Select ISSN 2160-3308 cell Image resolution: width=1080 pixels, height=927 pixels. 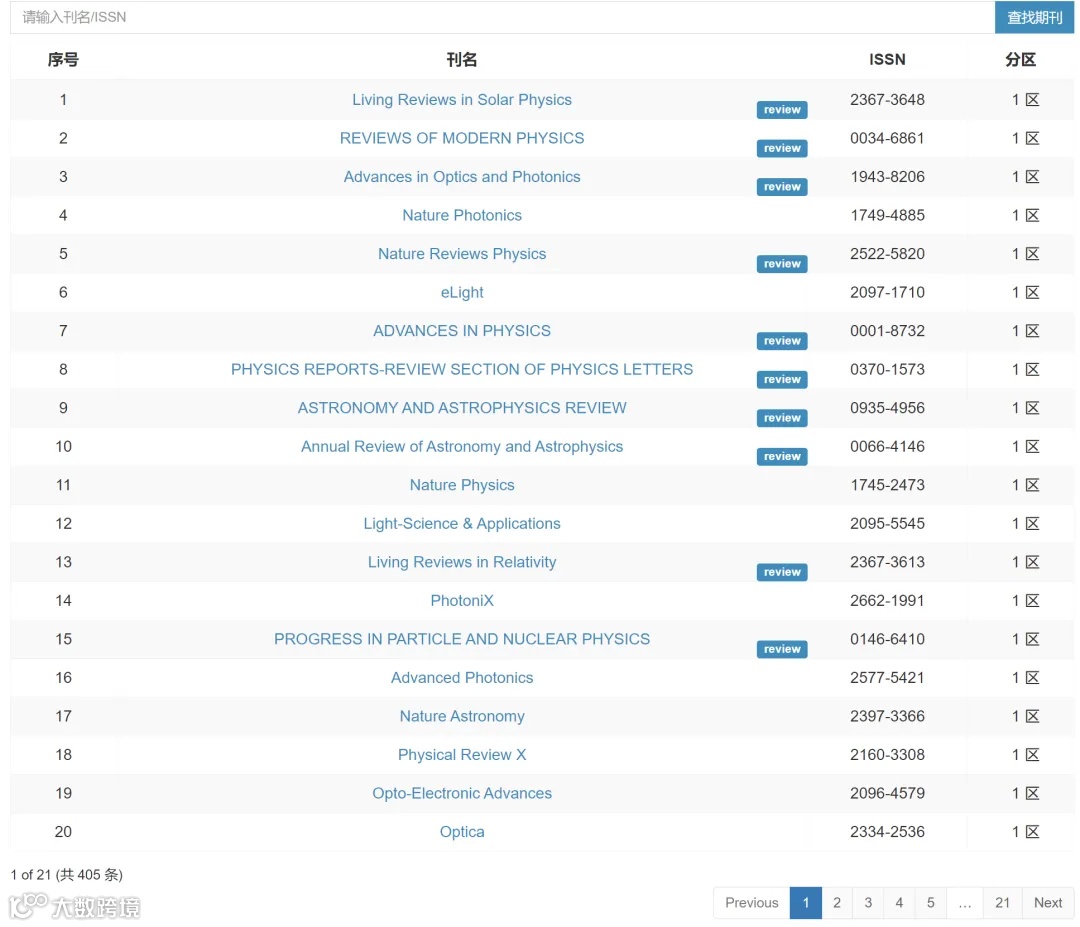pyautogui.click(x=887, y=756)
